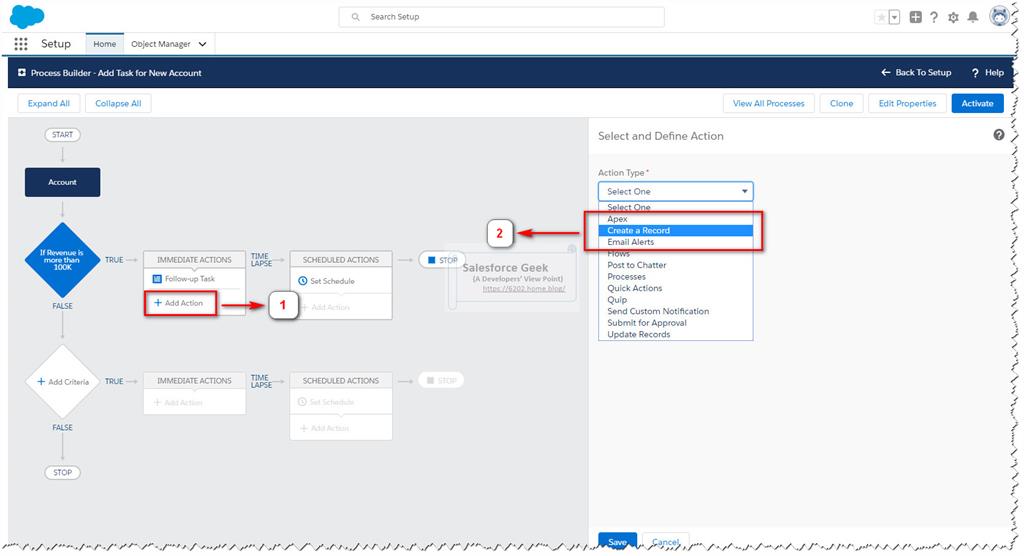
Task: Click Back To Setup link
Action: click(x=916, y=73)
